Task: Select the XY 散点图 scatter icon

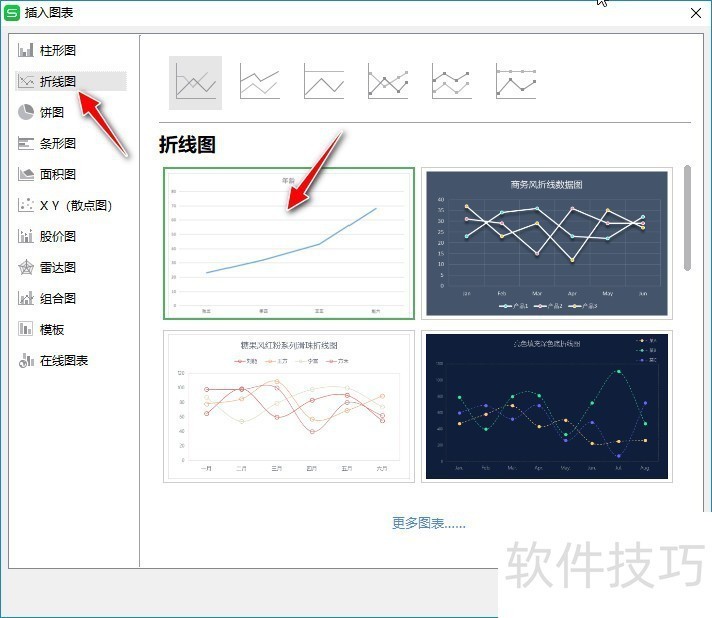Action: click(25, 205)
